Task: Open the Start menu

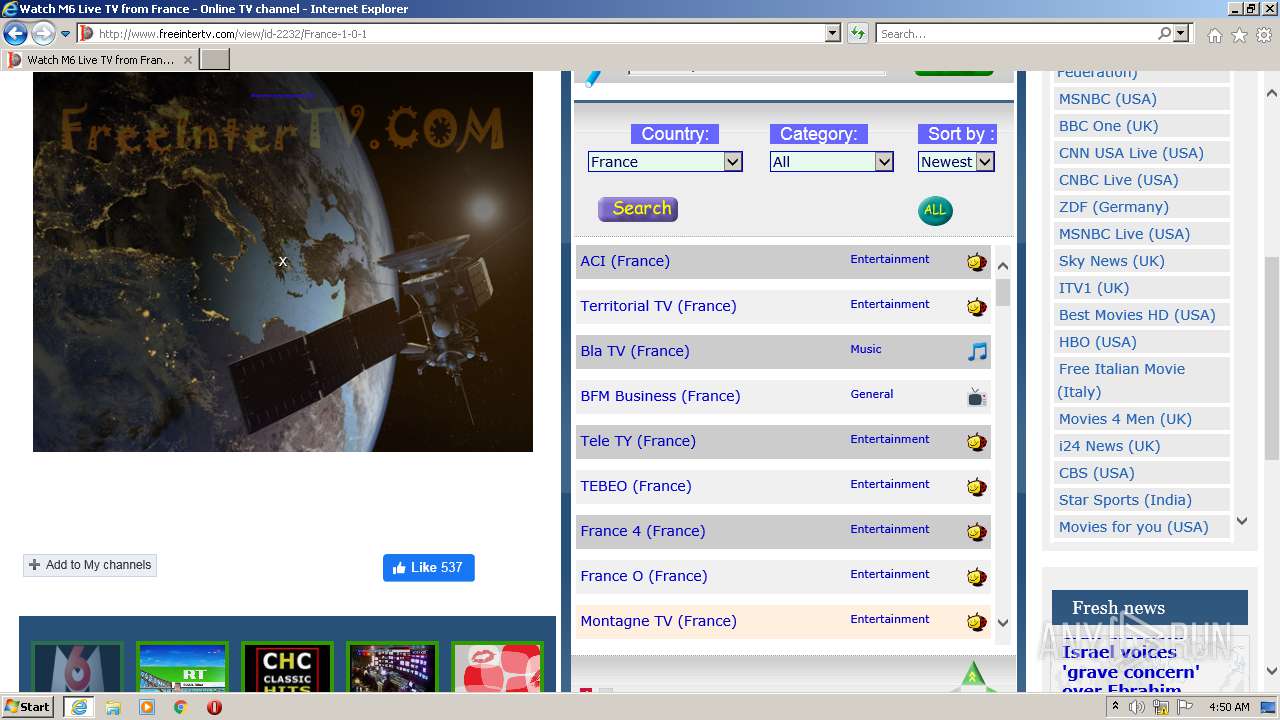Action: 27,707
